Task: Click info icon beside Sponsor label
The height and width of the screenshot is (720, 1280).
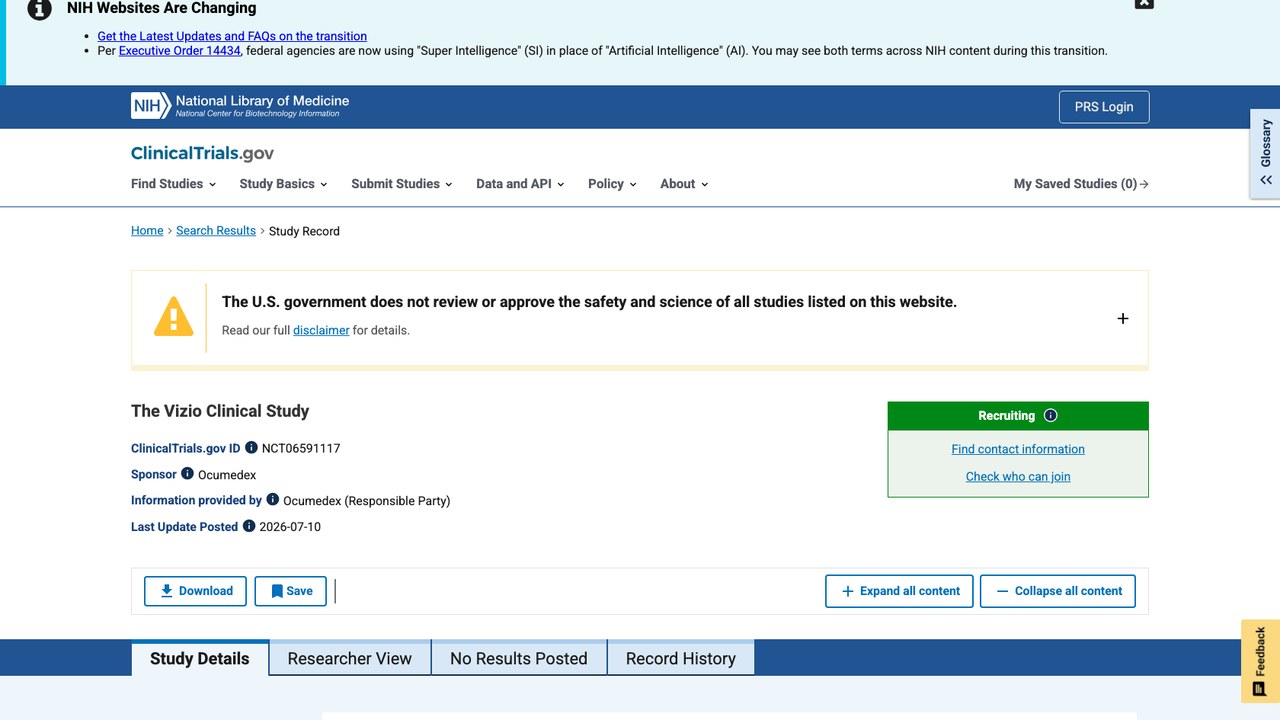Action: [x=187, y=474]
